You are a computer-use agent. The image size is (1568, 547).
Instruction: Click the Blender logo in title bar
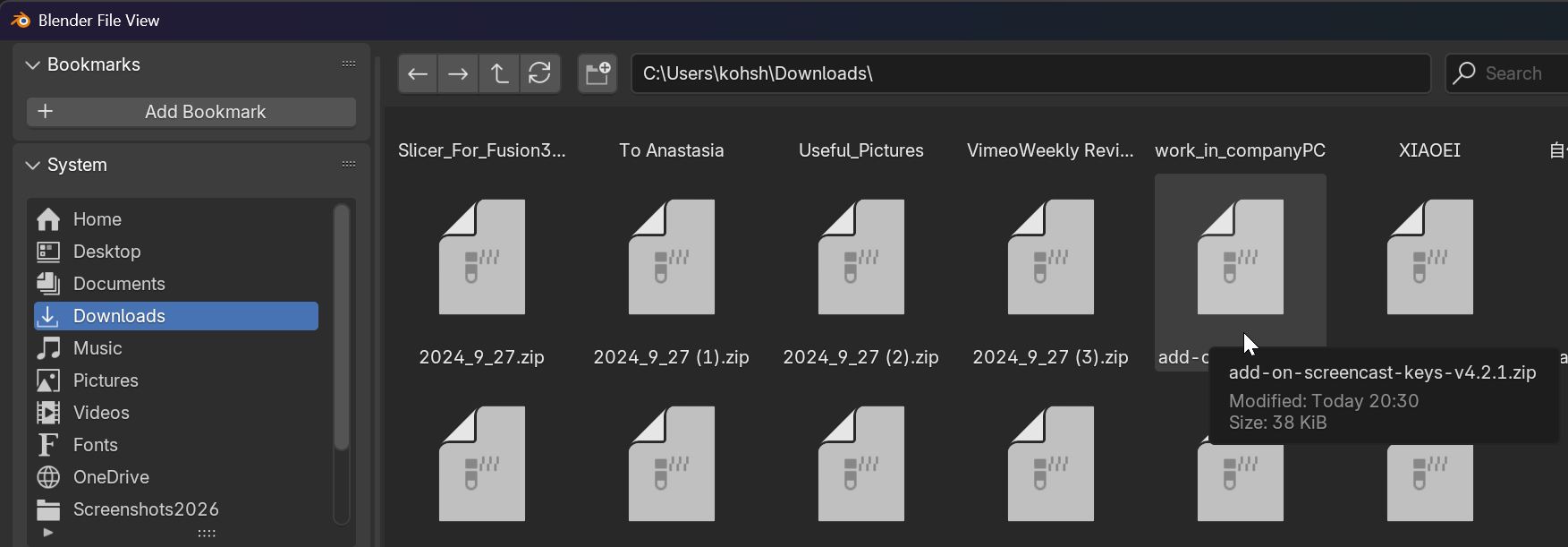20,20
